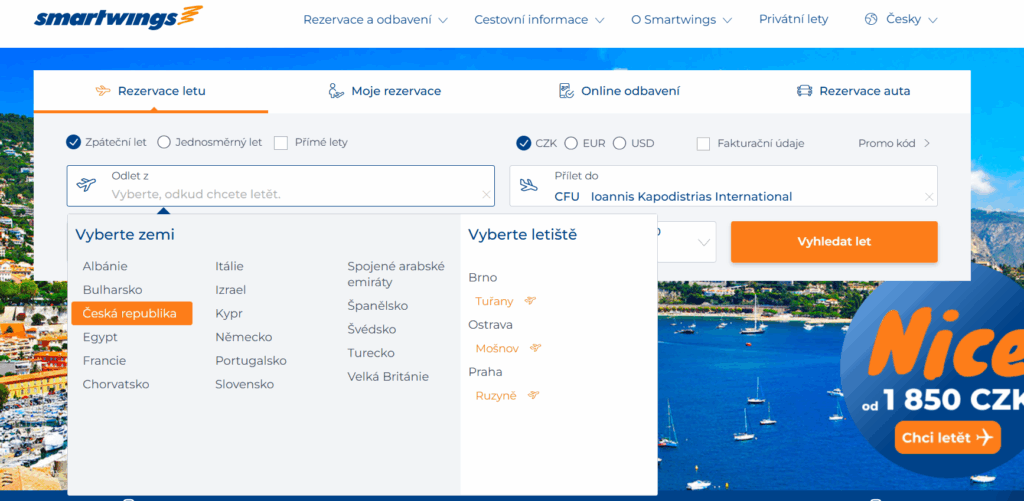The height and width of the screenshot is (501, 1024).
Task: Click the car icon of Rezervace auta
Action: point(804,91)
